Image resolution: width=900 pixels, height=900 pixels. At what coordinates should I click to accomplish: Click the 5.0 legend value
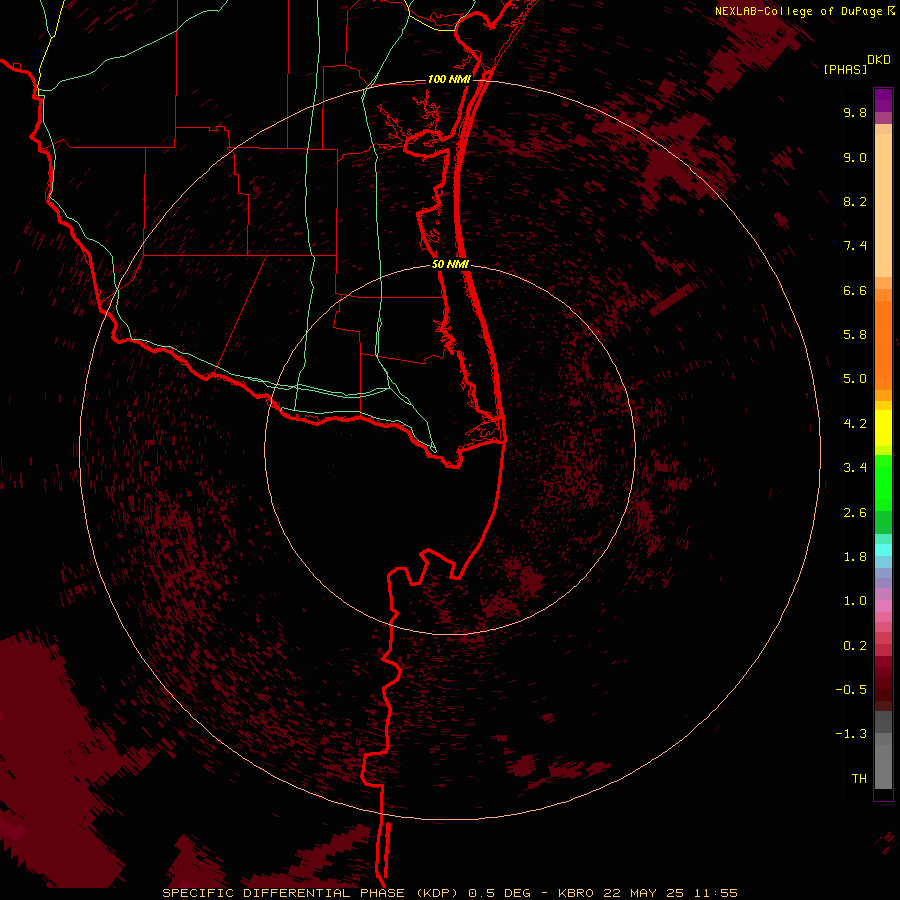855,379
